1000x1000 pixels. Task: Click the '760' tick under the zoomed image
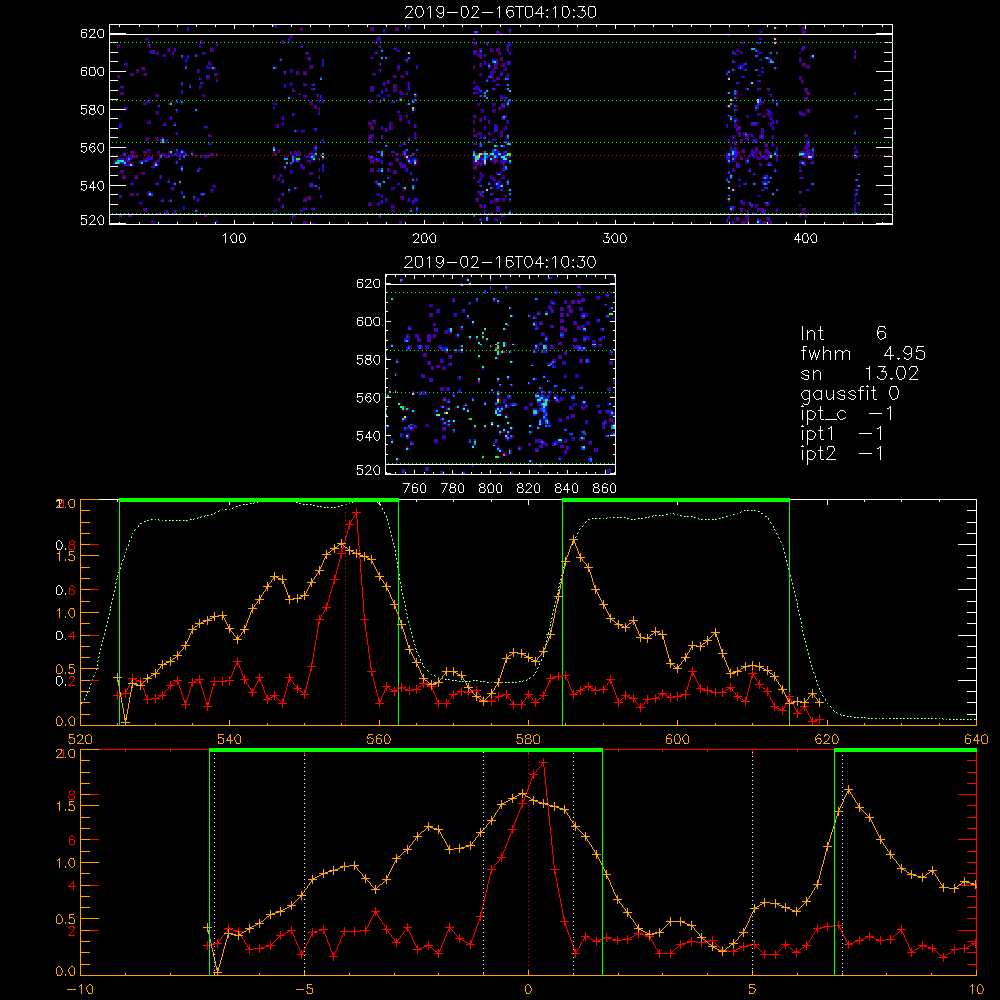[x=415, y=489]
